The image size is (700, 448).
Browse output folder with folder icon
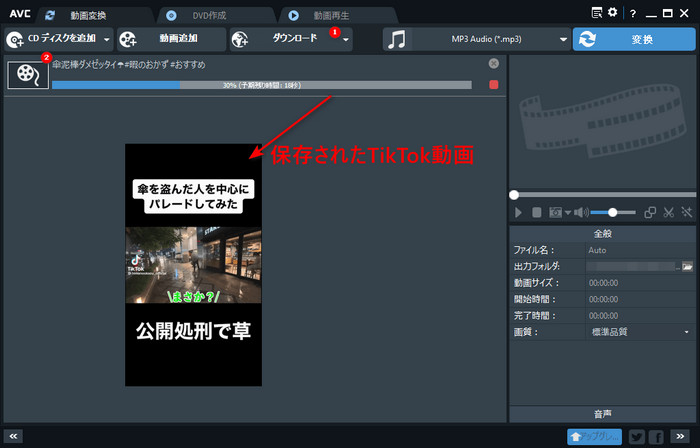(x=687, y=266)
